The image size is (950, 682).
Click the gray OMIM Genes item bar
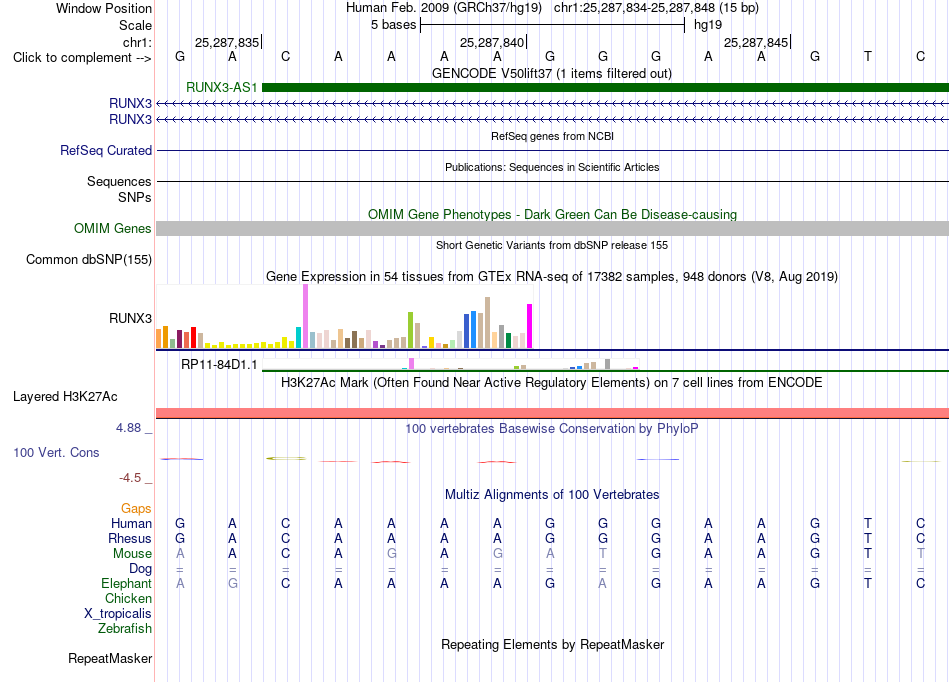coord(553,228)
